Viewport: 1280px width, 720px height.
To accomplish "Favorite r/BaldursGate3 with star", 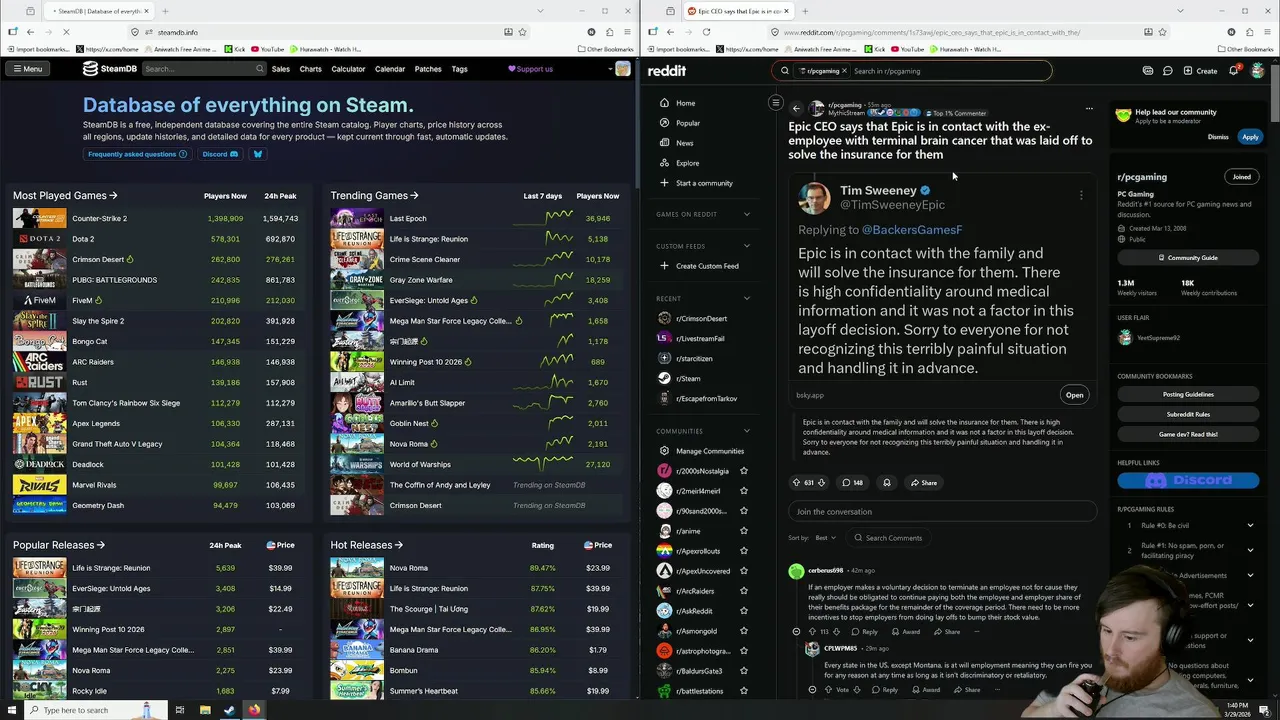I will pos(743,671).
